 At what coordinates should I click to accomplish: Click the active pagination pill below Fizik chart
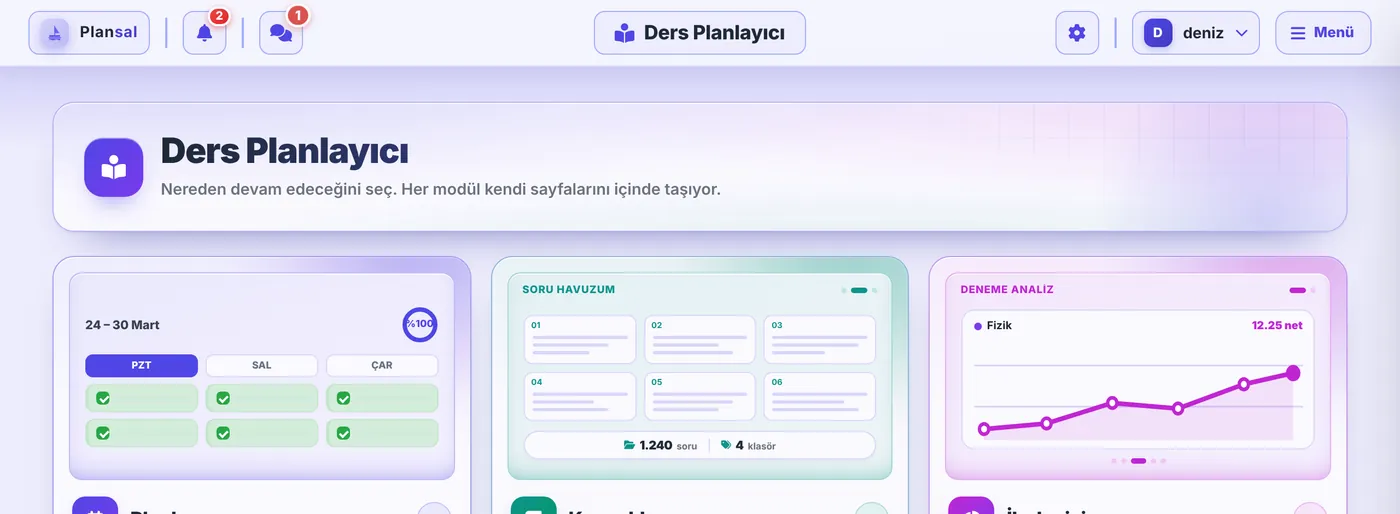[1138, 461]
